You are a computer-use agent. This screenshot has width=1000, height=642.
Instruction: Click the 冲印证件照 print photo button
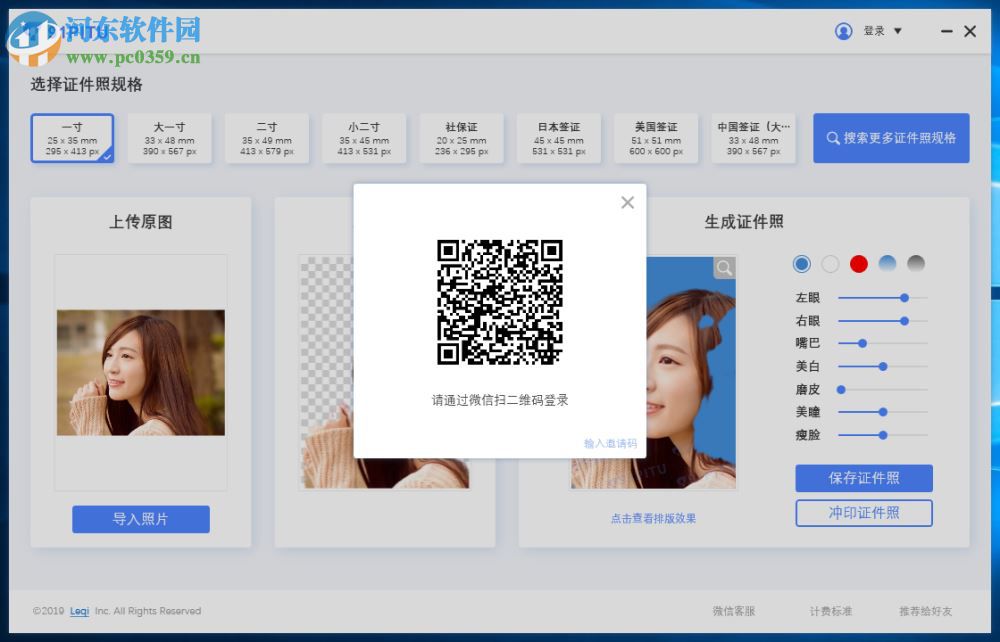coord(863,513)
